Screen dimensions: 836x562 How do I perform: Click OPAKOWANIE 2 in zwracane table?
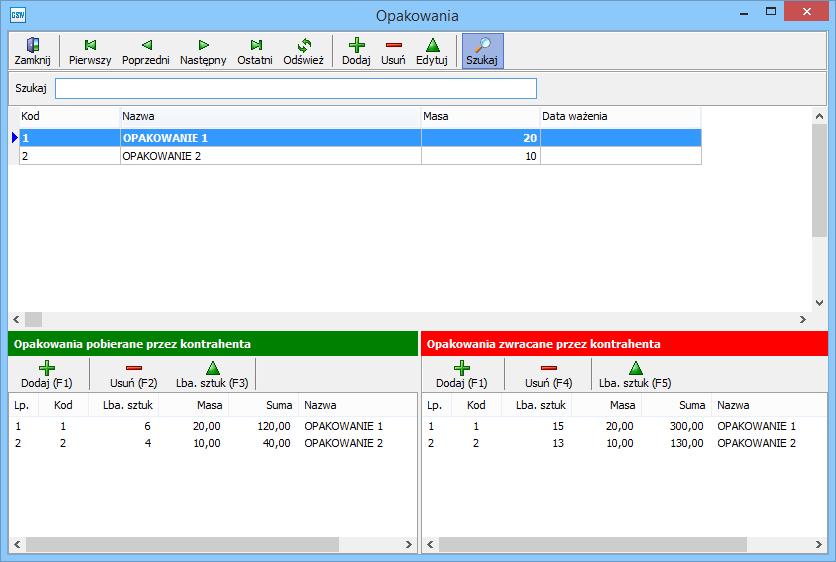[757, 443]
